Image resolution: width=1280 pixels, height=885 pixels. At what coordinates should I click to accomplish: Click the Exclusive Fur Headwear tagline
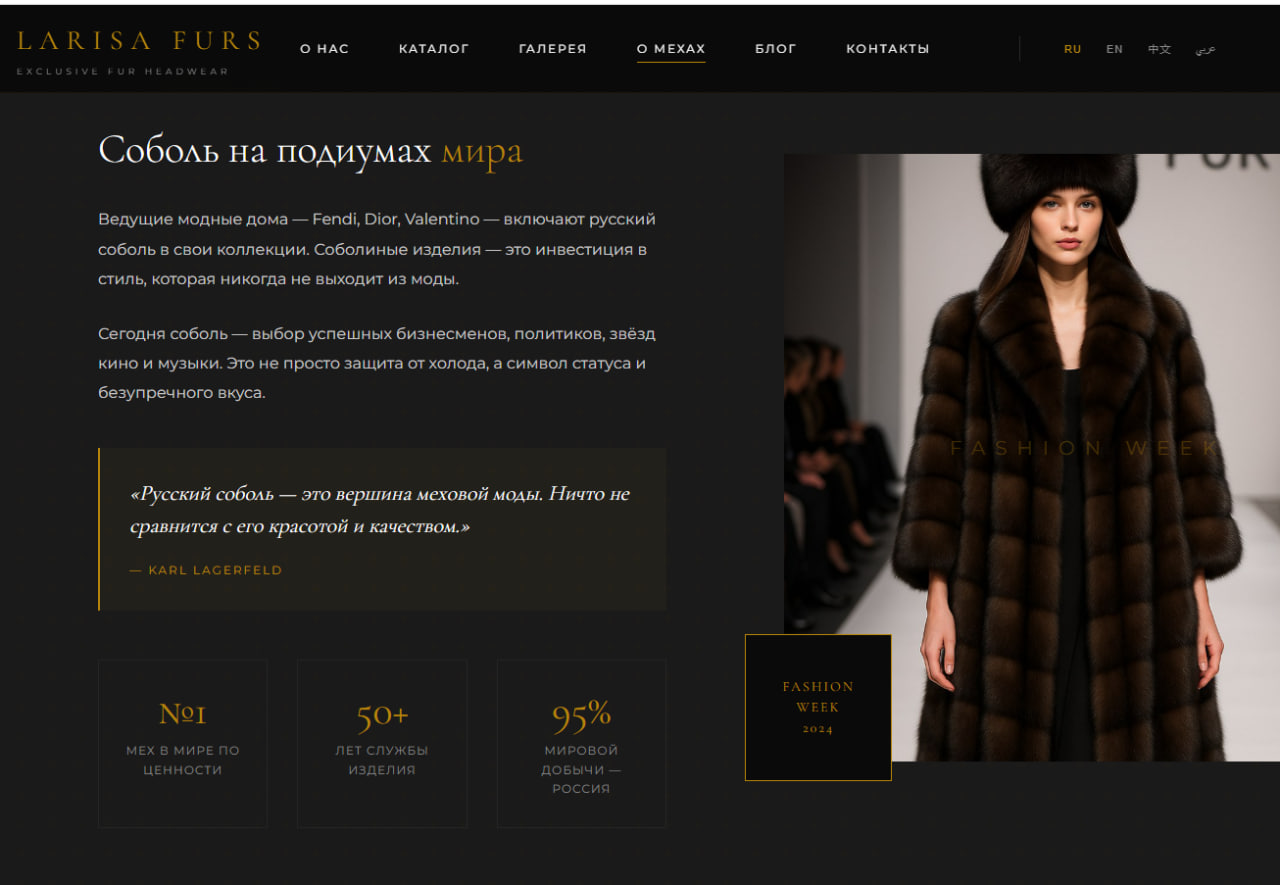[122, 72]
